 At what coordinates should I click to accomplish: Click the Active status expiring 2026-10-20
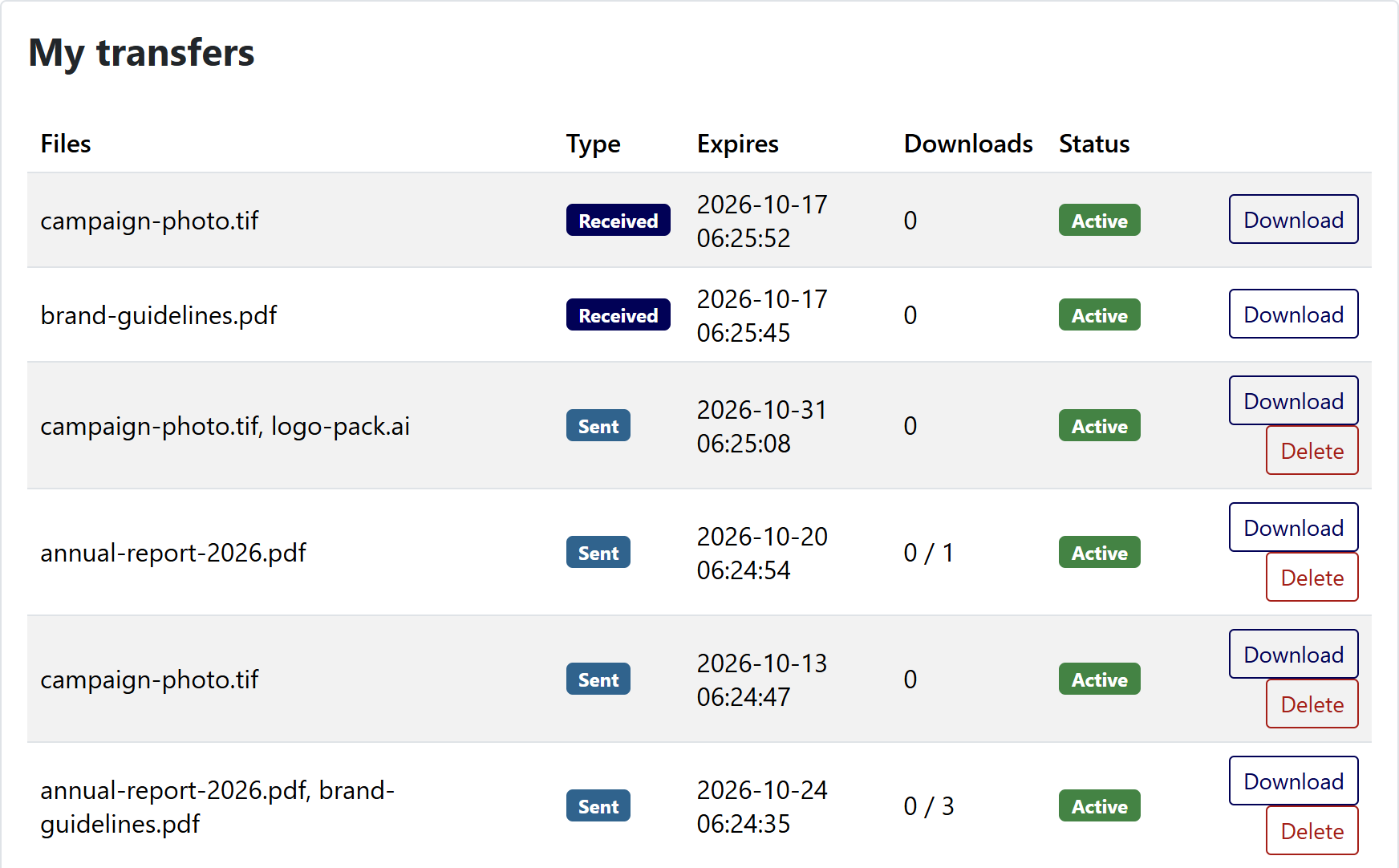1099,552
